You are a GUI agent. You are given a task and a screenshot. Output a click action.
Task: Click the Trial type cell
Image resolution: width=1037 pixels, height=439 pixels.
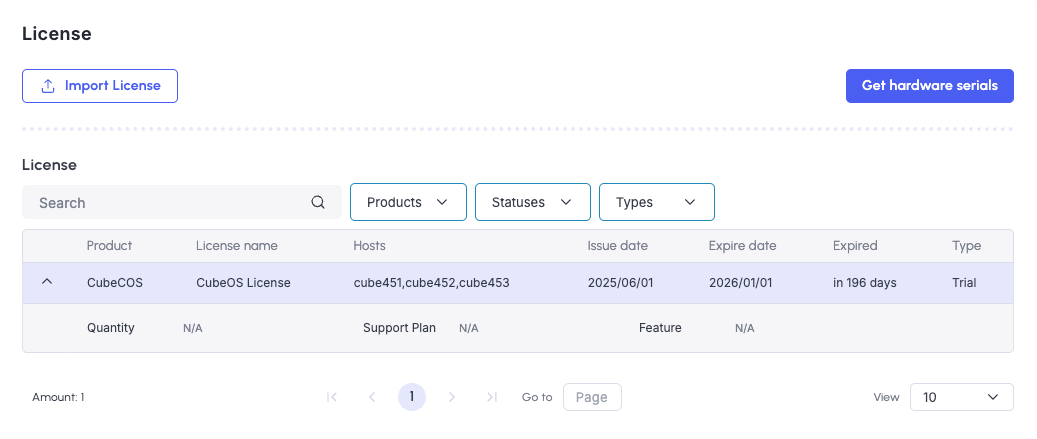pos(964,283)
